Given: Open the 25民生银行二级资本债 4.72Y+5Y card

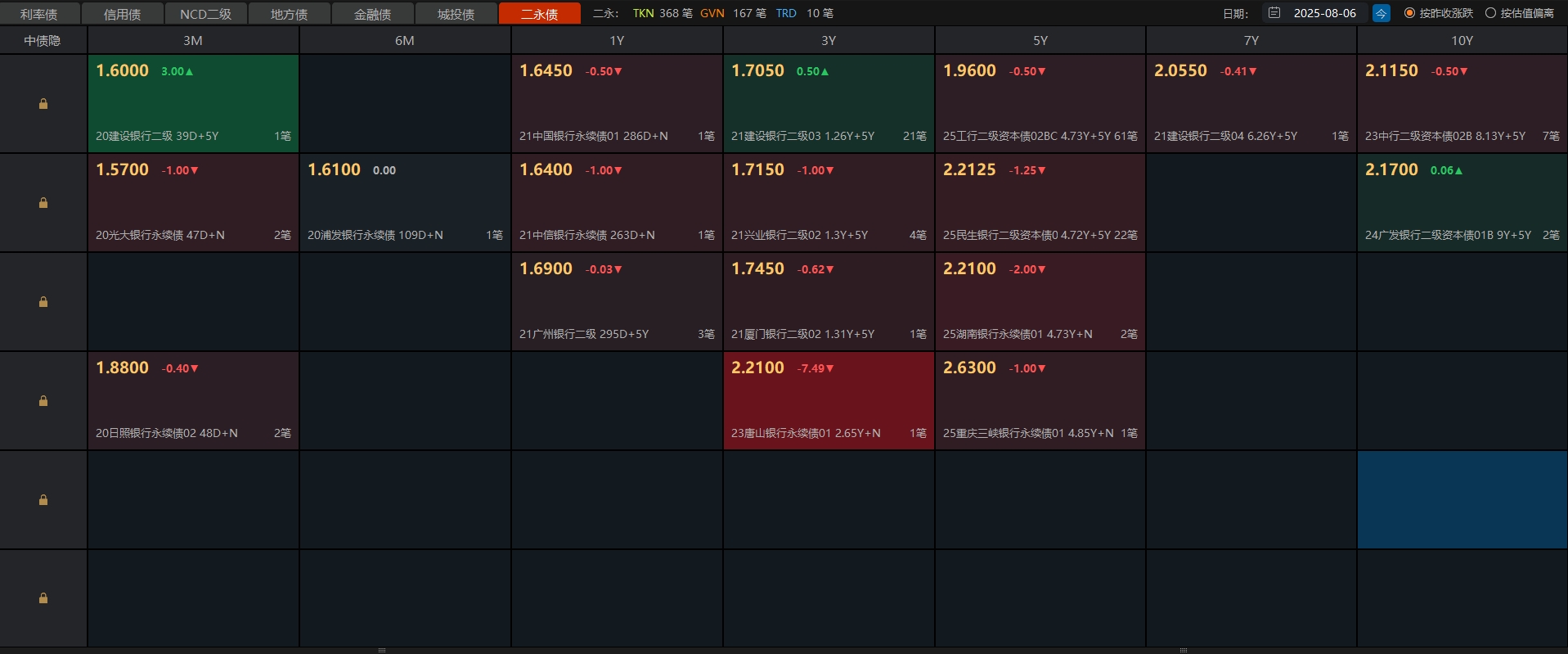Looking at the screenshot, I should (x=1040, y=202).
